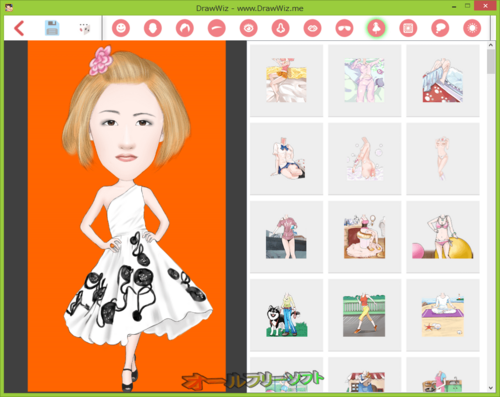Open the eye category
The width and height of the screenshot is (500, 397).
248,28
